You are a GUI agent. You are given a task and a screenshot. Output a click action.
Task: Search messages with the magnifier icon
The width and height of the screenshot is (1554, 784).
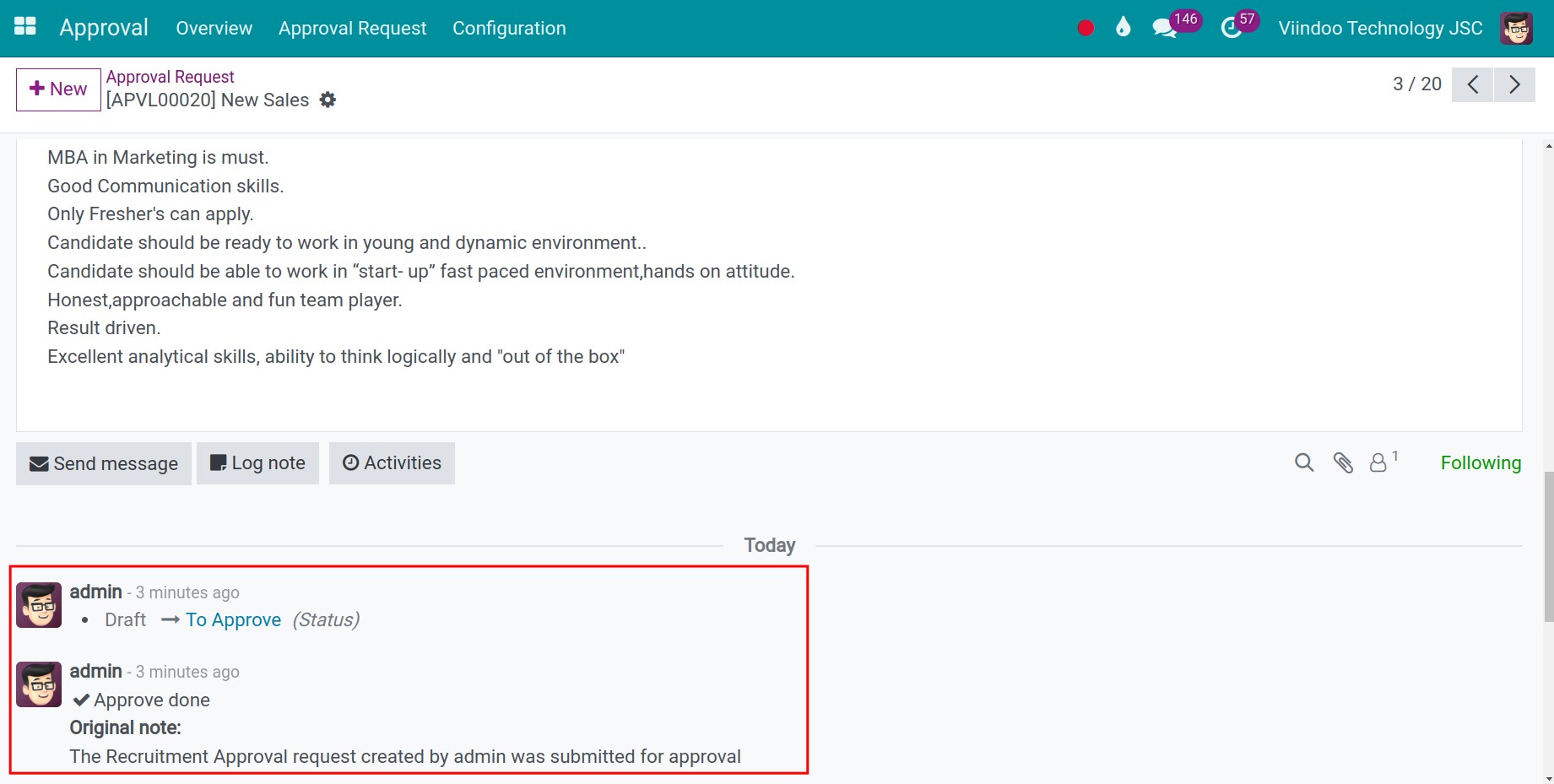point(1303,462)
